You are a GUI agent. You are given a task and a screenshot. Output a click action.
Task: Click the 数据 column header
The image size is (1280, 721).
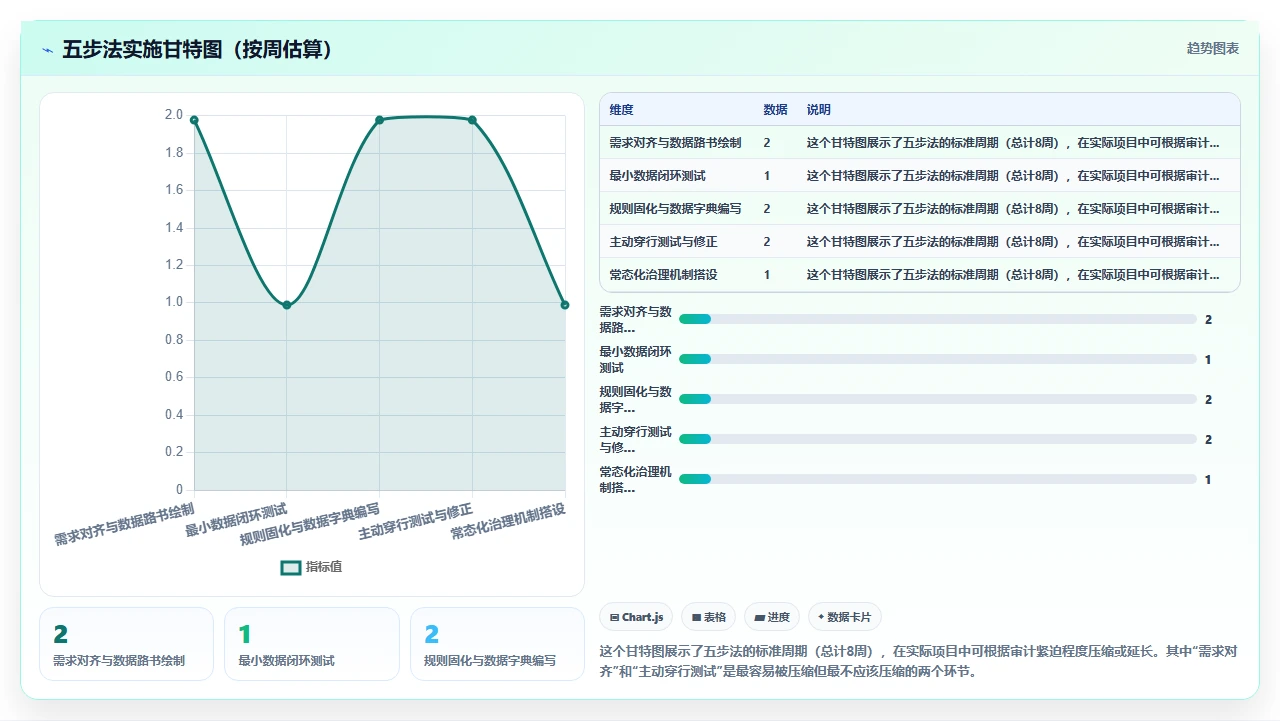tap(775, 110)
